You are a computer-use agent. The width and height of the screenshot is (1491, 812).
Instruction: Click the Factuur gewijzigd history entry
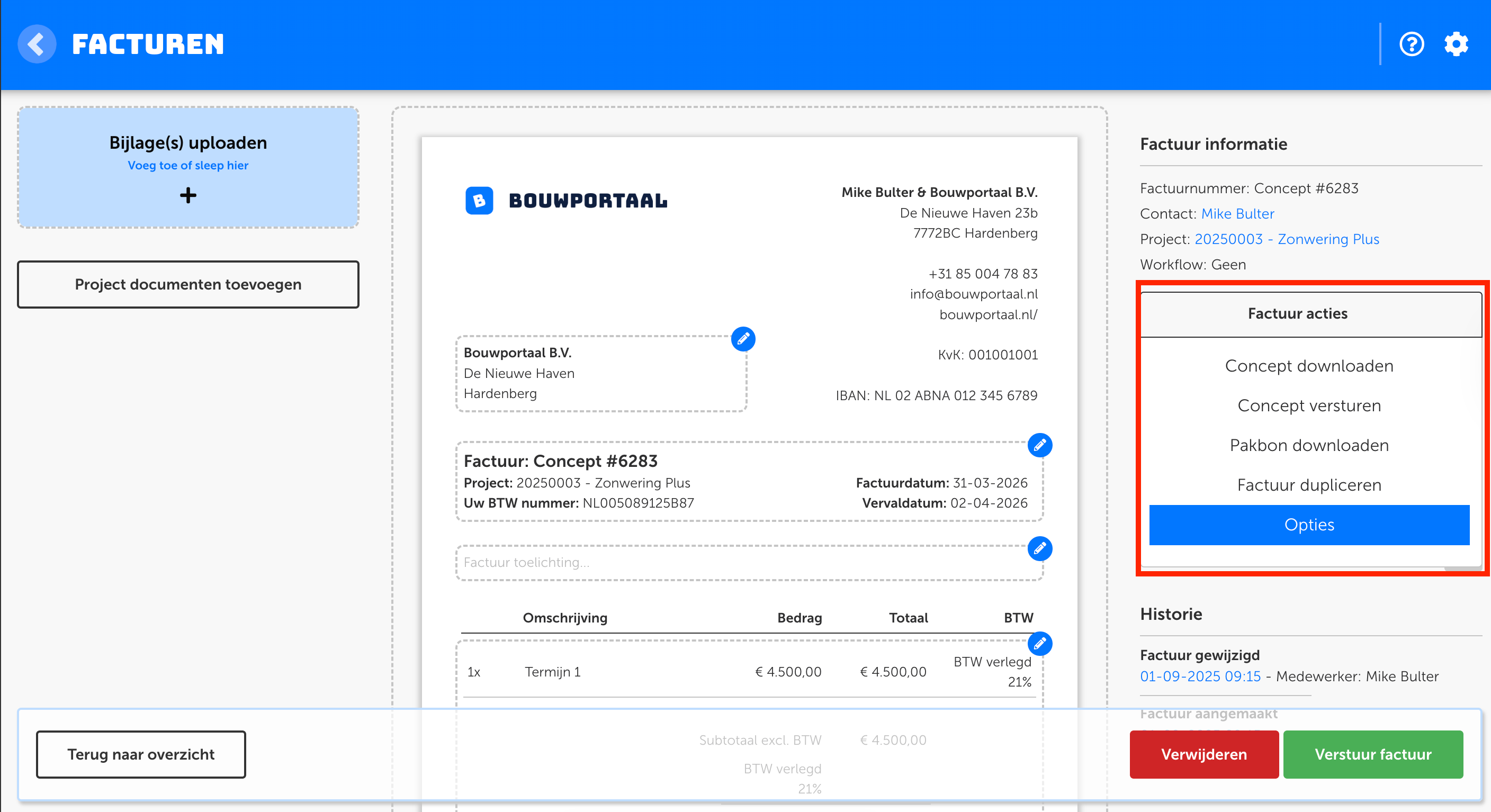point(1200,655)
